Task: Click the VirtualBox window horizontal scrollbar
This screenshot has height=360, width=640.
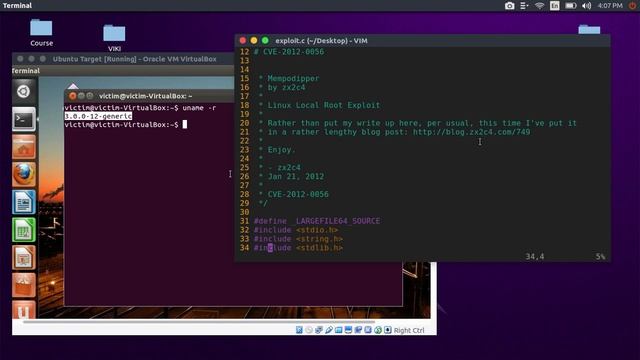Action: tap(199, 322)
